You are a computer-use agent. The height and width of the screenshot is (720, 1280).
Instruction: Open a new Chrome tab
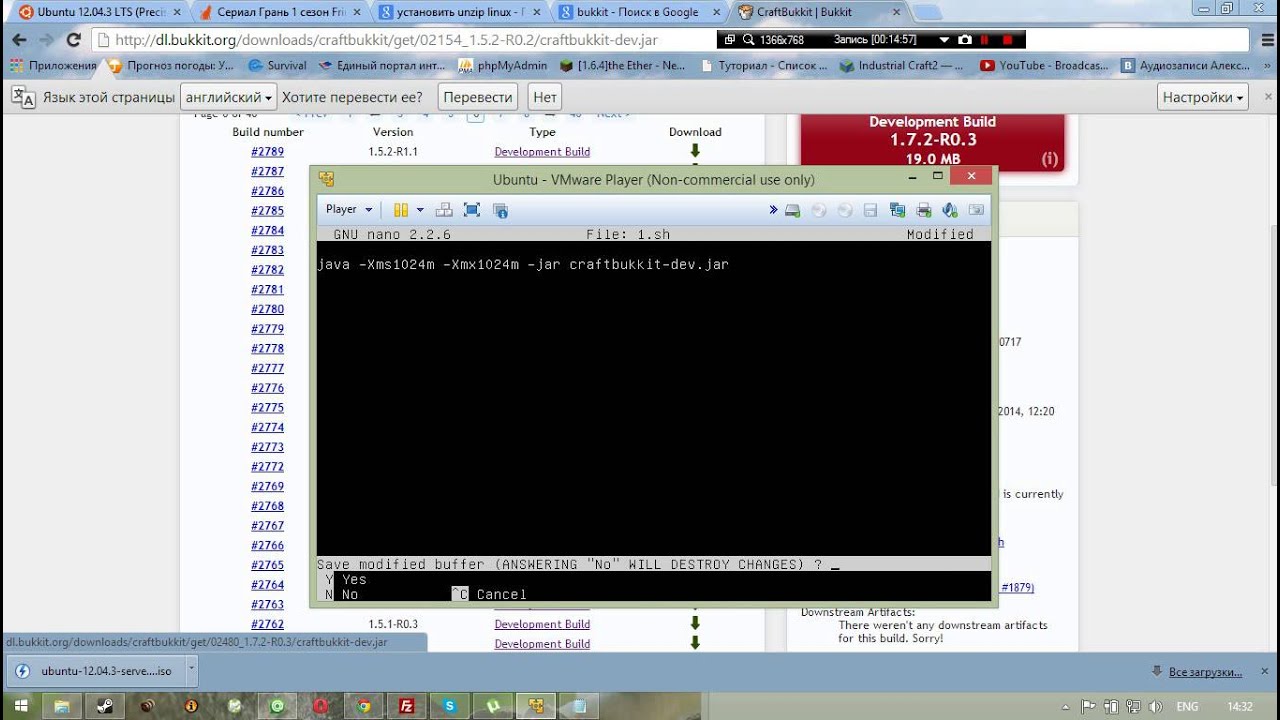[926, 13]
